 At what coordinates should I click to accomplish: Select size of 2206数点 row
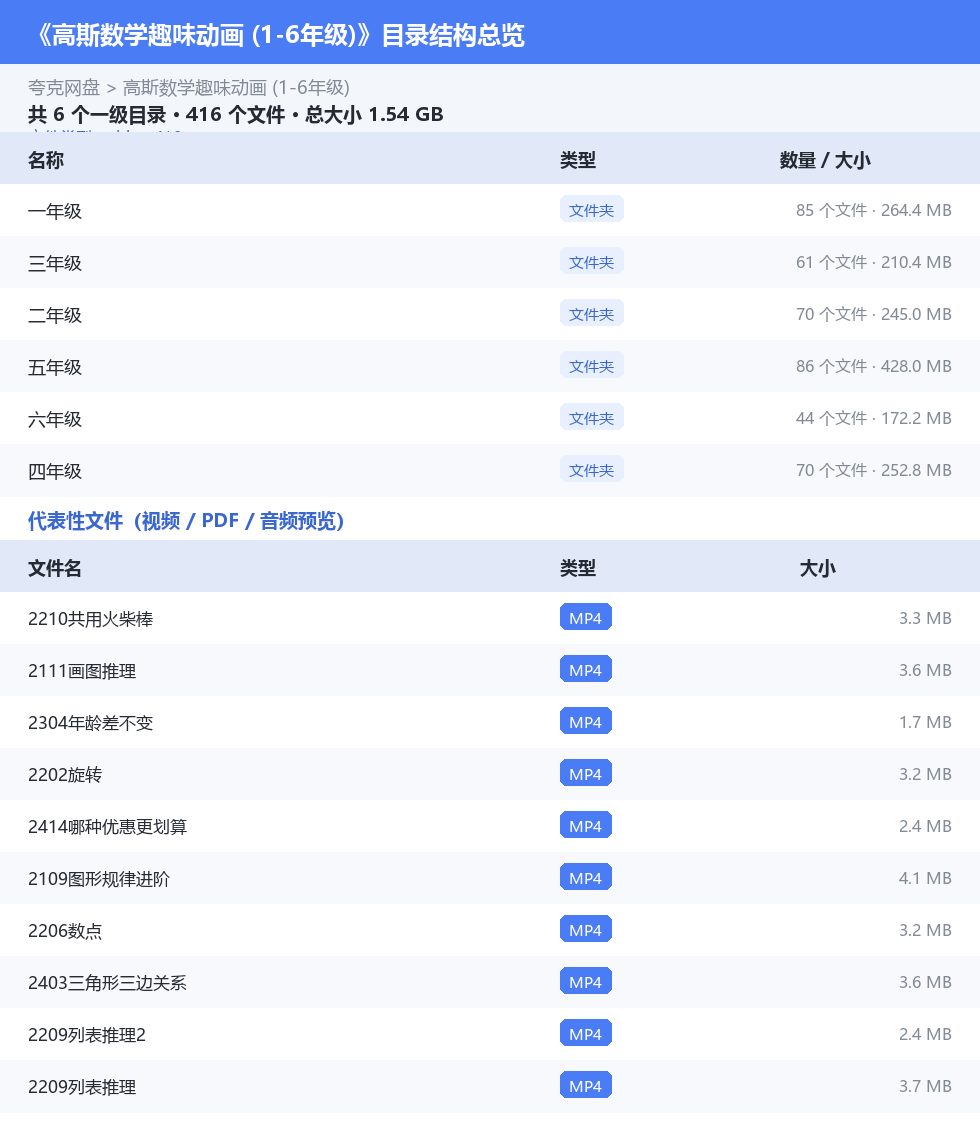[925, 930]
